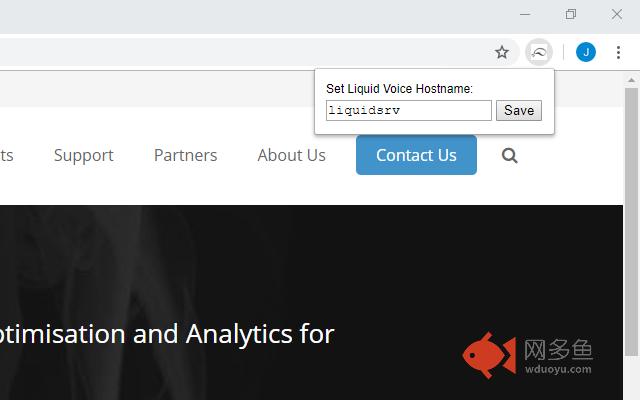Bookmark this page with the star icon
The image size is (640, 400).
502,52
